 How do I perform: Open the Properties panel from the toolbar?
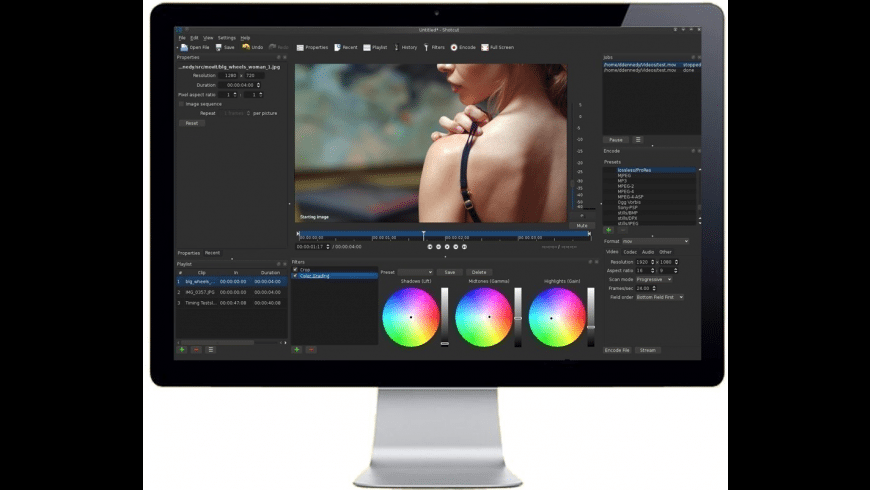(312, 48)
